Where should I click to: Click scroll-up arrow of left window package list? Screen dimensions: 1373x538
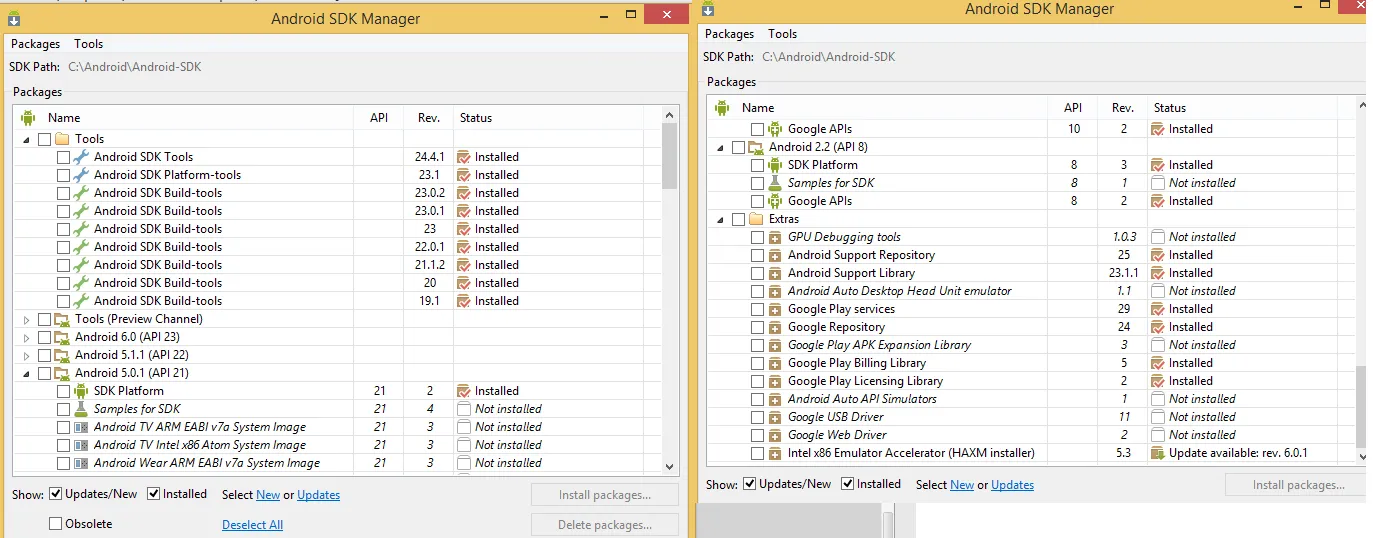[x=671, y=116]
